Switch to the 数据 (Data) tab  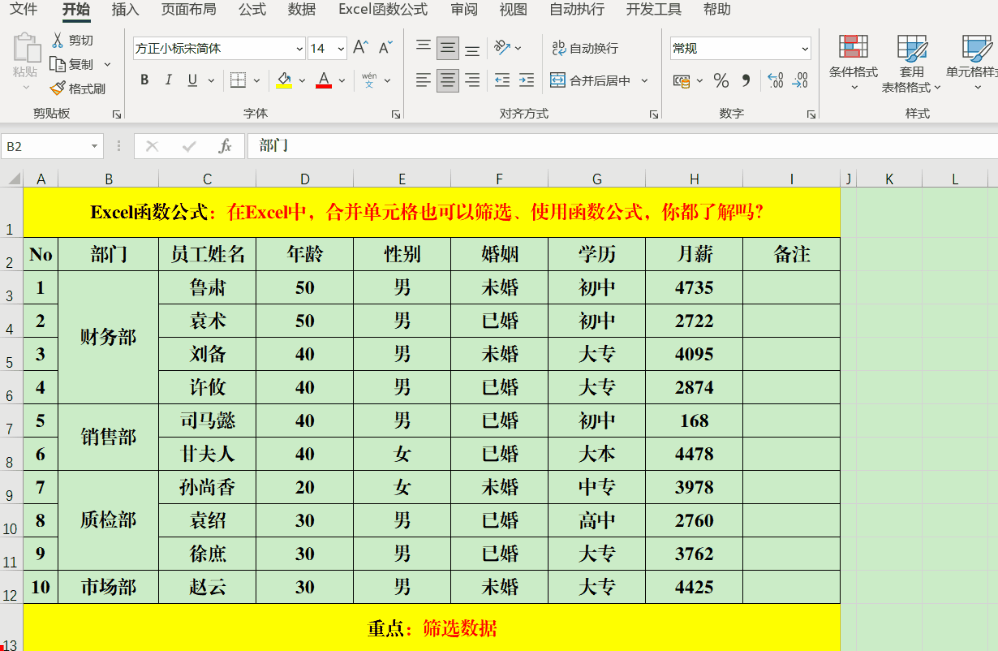click(x=302, y=9)
